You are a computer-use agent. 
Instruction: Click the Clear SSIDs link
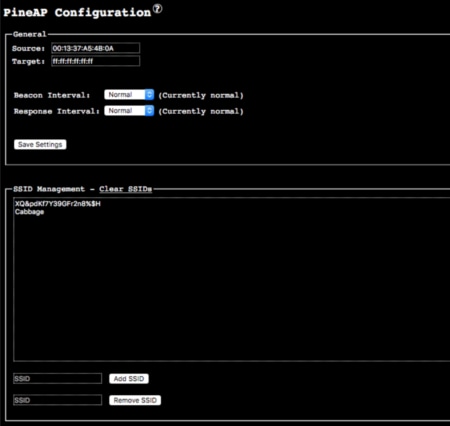[x=125, y=189]
